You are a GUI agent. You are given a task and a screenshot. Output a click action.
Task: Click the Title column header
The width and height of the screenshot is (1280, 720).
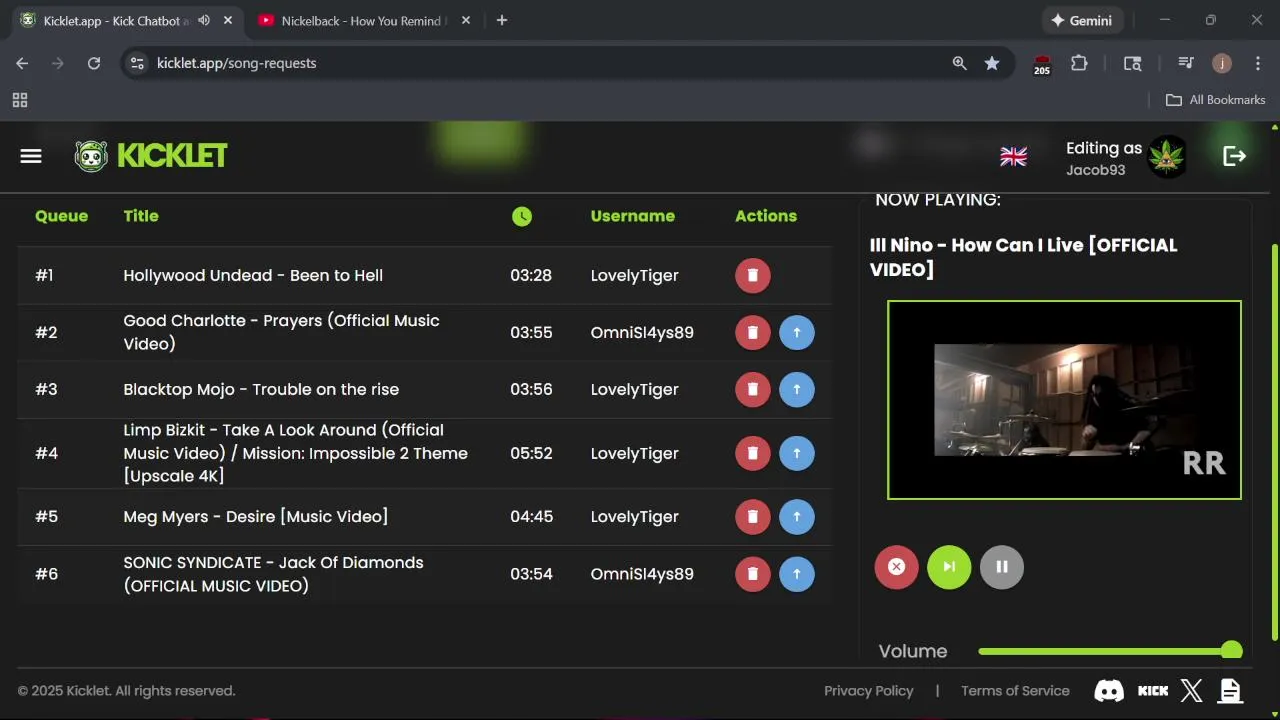pyautogui.click(x=141, y=216)
